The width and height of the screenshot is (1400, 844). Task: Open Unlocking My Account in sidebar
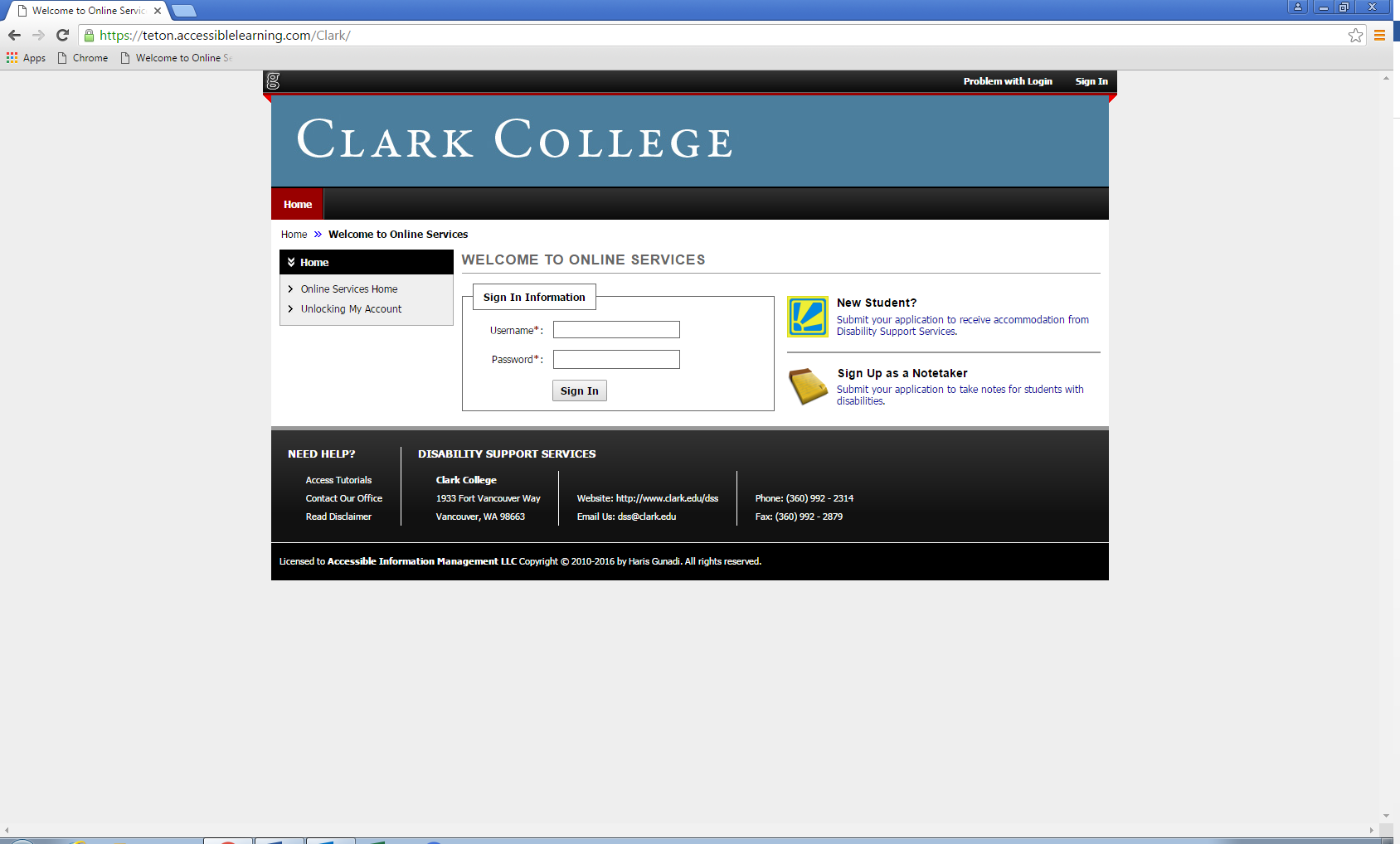351,309
